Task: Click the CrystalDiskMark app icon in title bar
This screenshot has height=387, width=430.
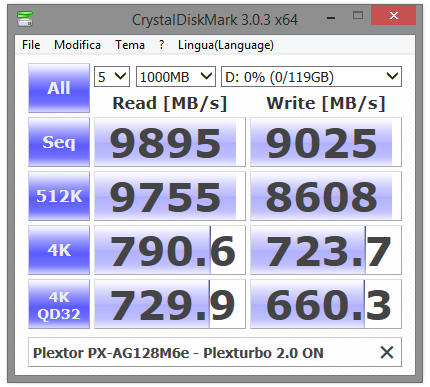Action: [x=25, y=19]
